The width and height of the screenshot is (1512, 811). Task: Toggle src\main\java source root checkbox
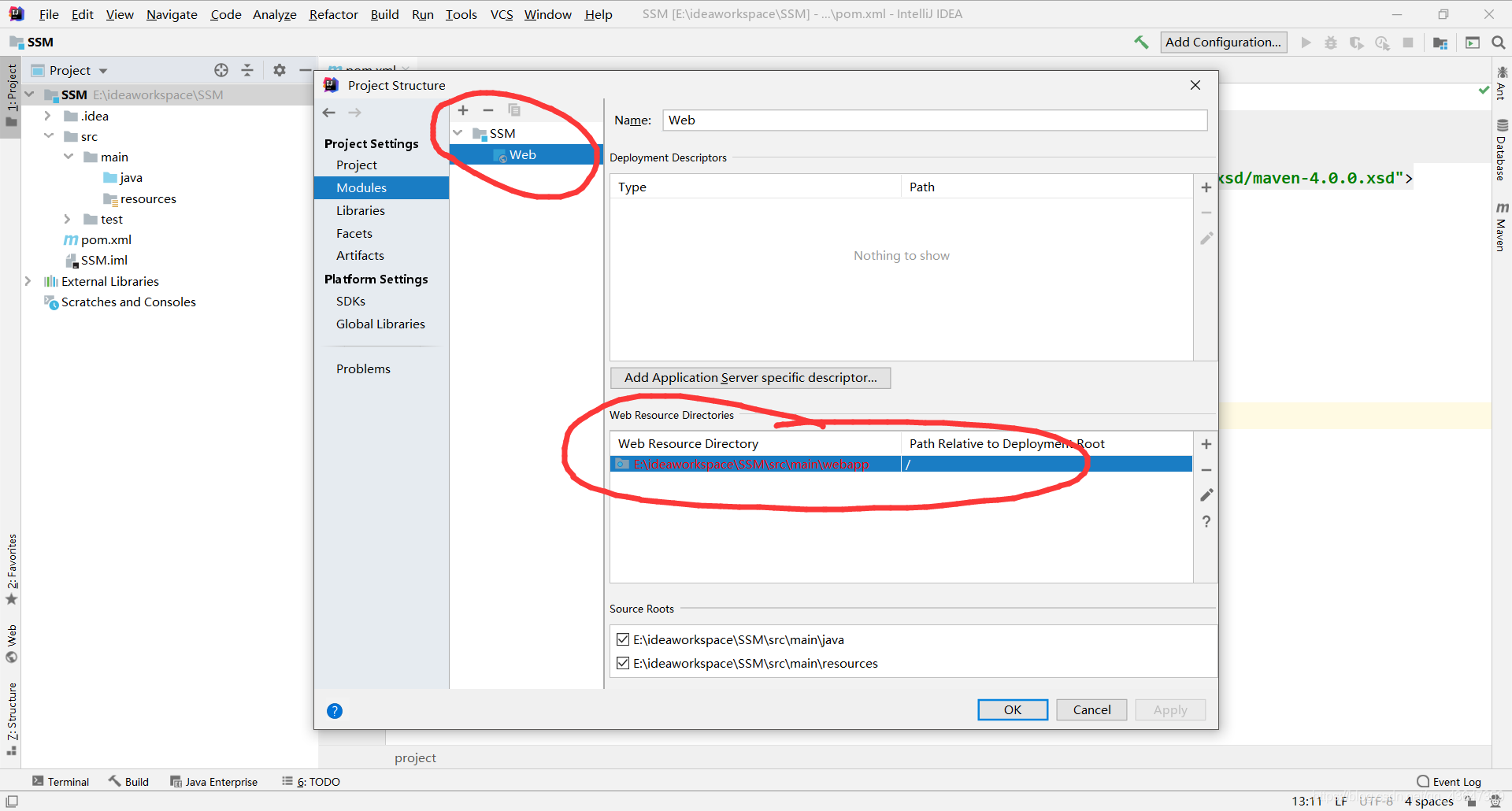pos(623,639)
